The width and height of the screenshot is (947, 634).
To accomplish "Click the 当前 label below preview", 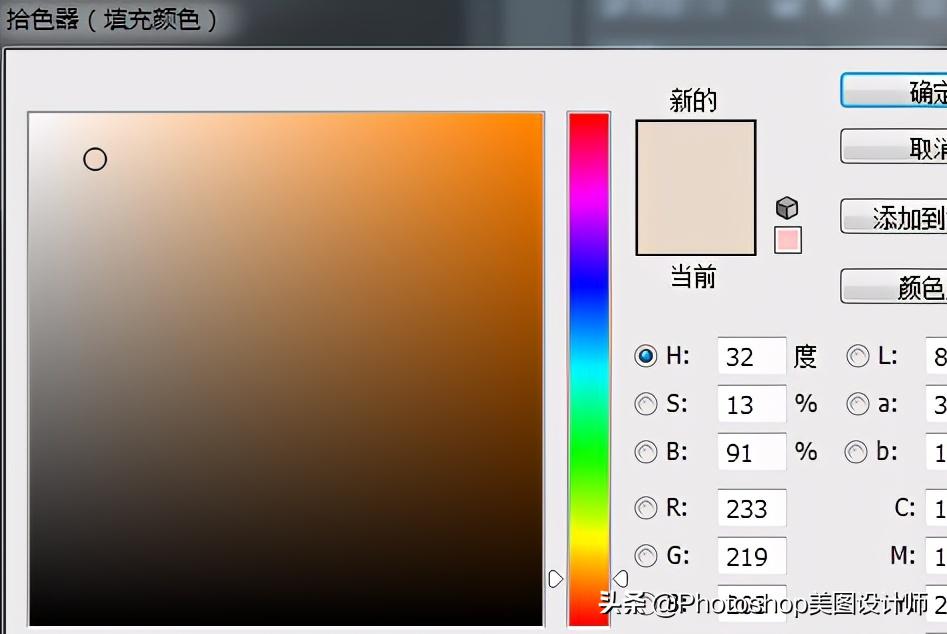I will coord(693,277).
